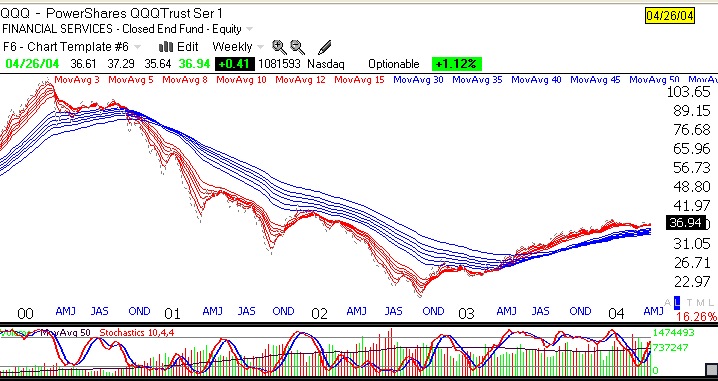Click the green closing price 36.94

tap(194, 64)
